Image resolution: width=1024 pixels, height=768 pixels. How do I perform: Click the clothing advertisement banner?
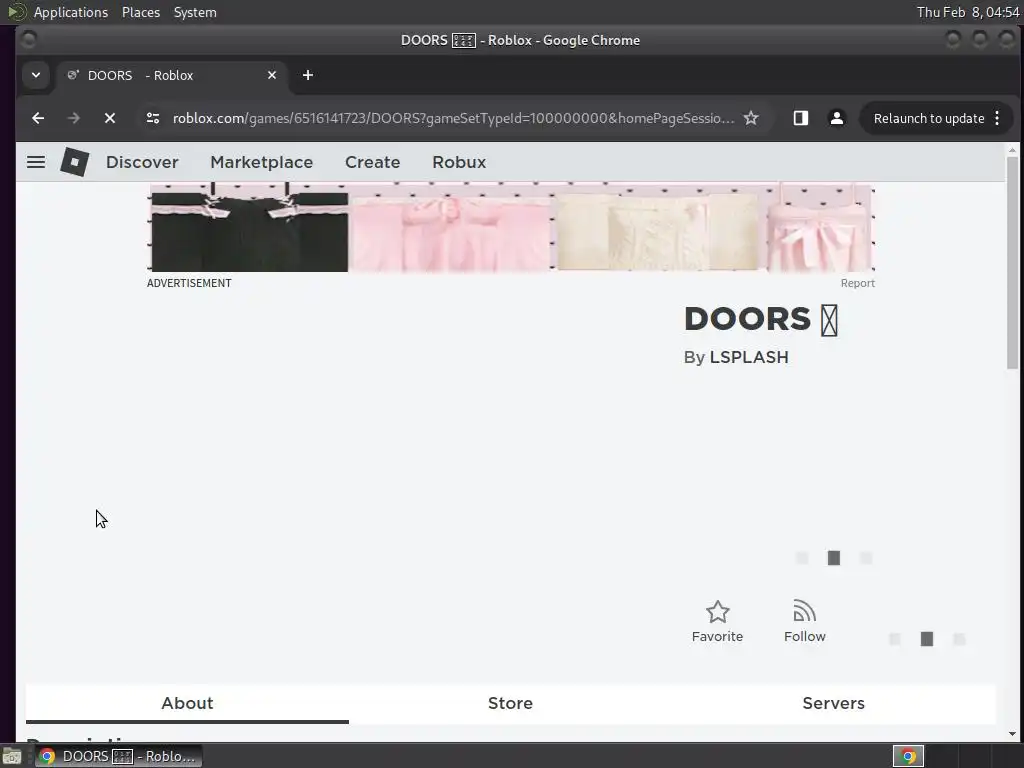pyautogui.click(x=512, y=227)
